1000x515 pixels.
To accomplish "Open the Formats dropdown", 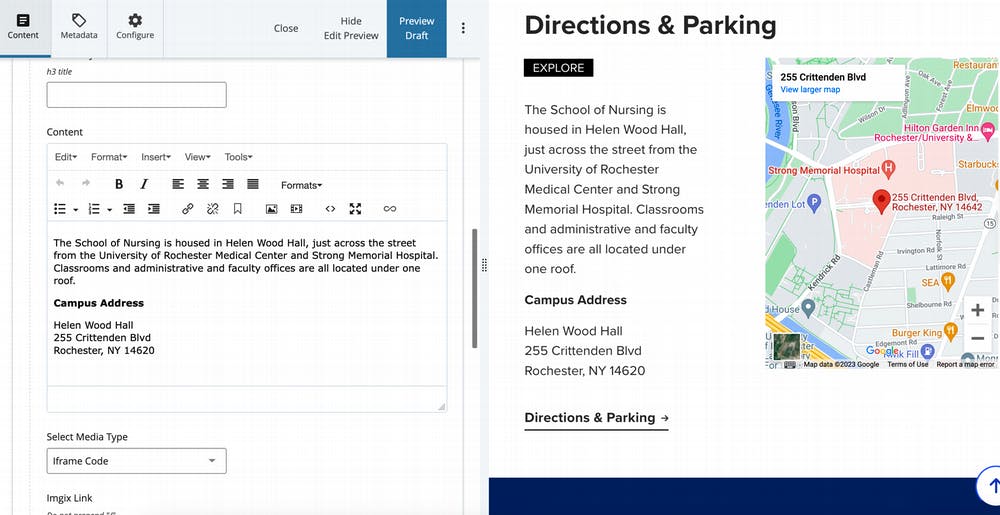I will click(x=301, y=185).
